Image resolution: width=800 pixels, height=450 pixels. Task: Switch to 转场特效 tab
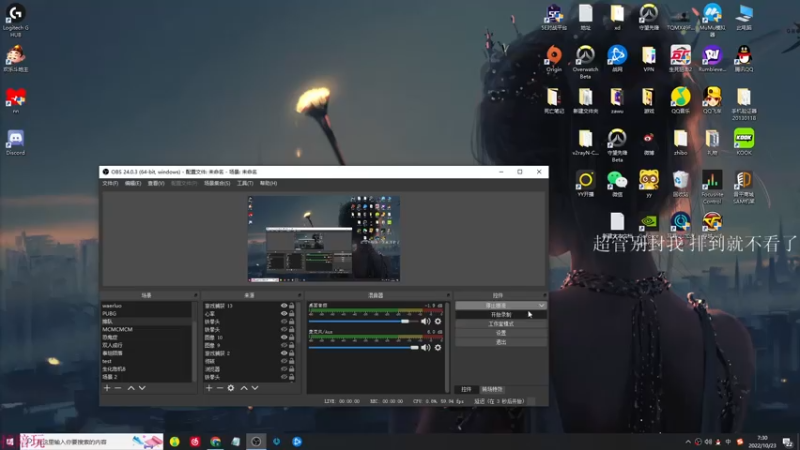492,389
